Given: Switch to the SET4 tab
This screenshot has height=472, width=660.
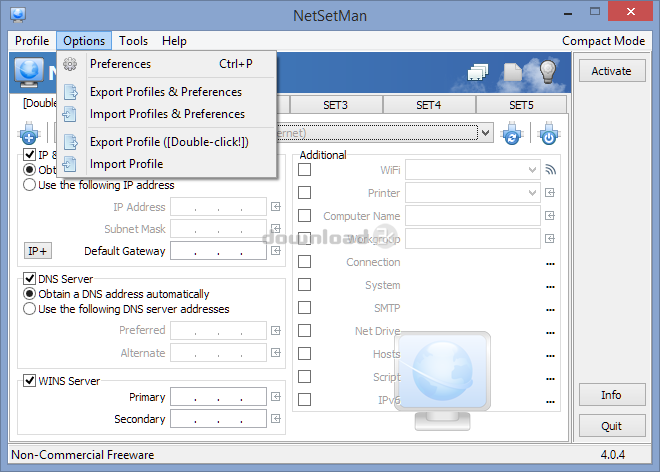Looking at the screenshot, I should click(x=428, y=105).
